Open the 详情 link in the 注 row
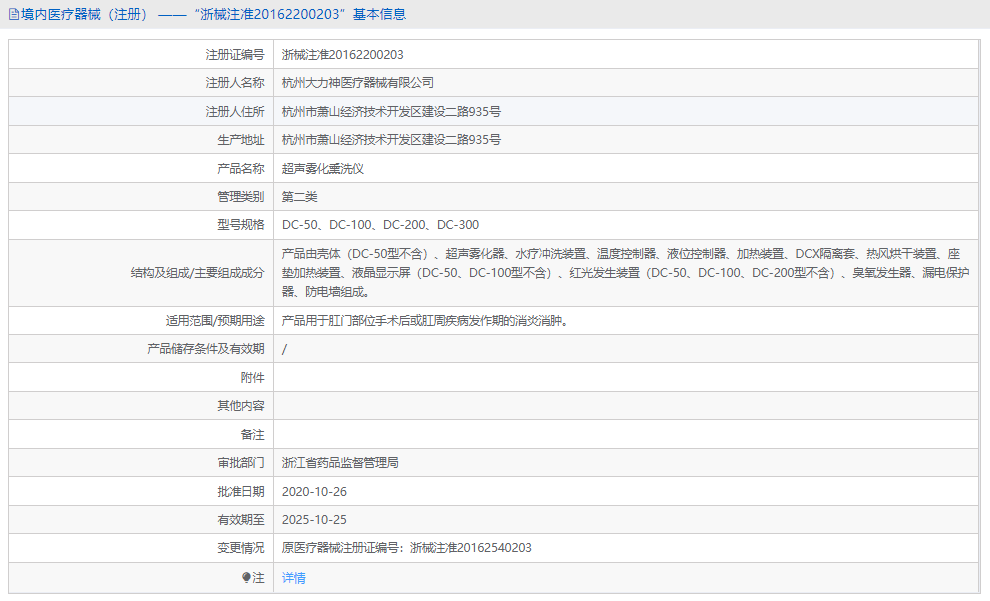Image resolution: width=990 pixels, height=601 pixels. [294, 578]
